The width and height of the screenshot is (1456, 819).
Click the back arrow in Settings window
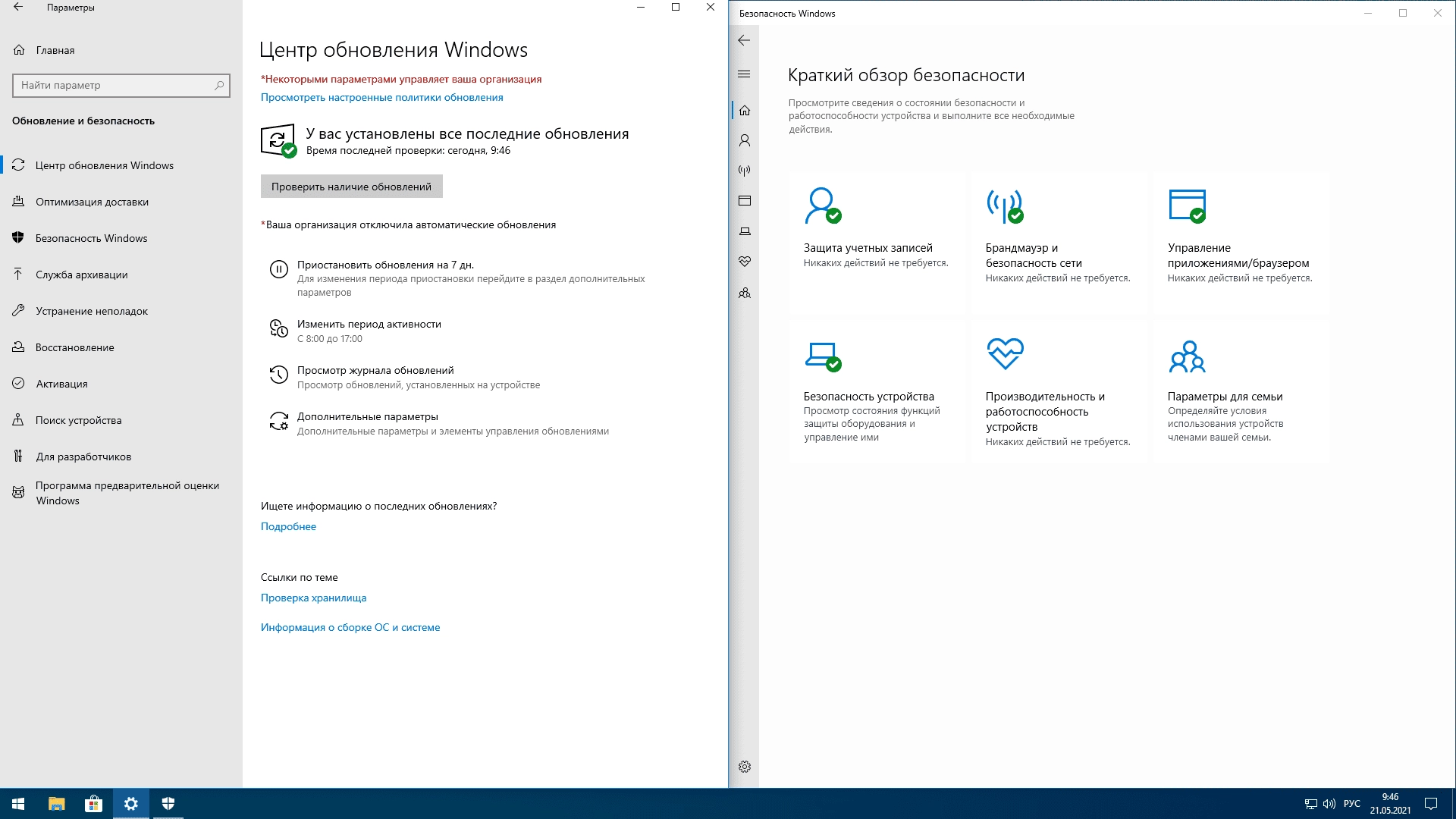point(18,8)
